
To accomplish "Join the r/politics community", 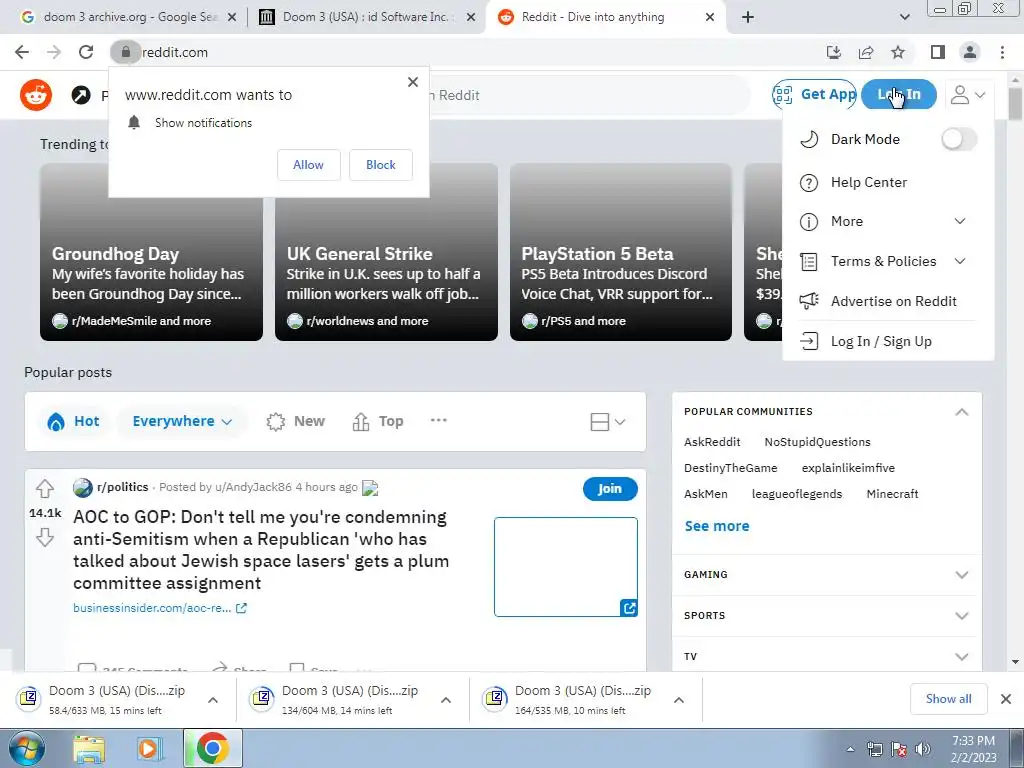I will [x=610, y=488].
